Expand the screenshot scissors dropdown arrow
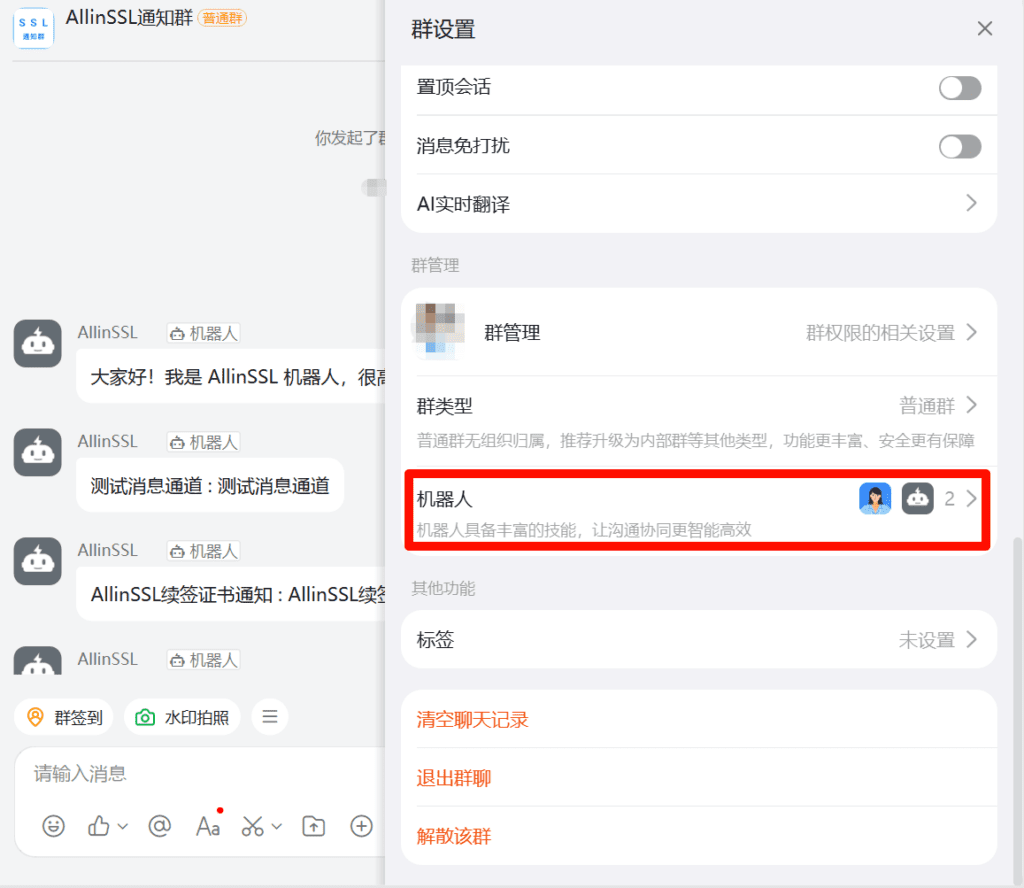Viewport: 1024px width, 888px height. (x=278, y=826)
